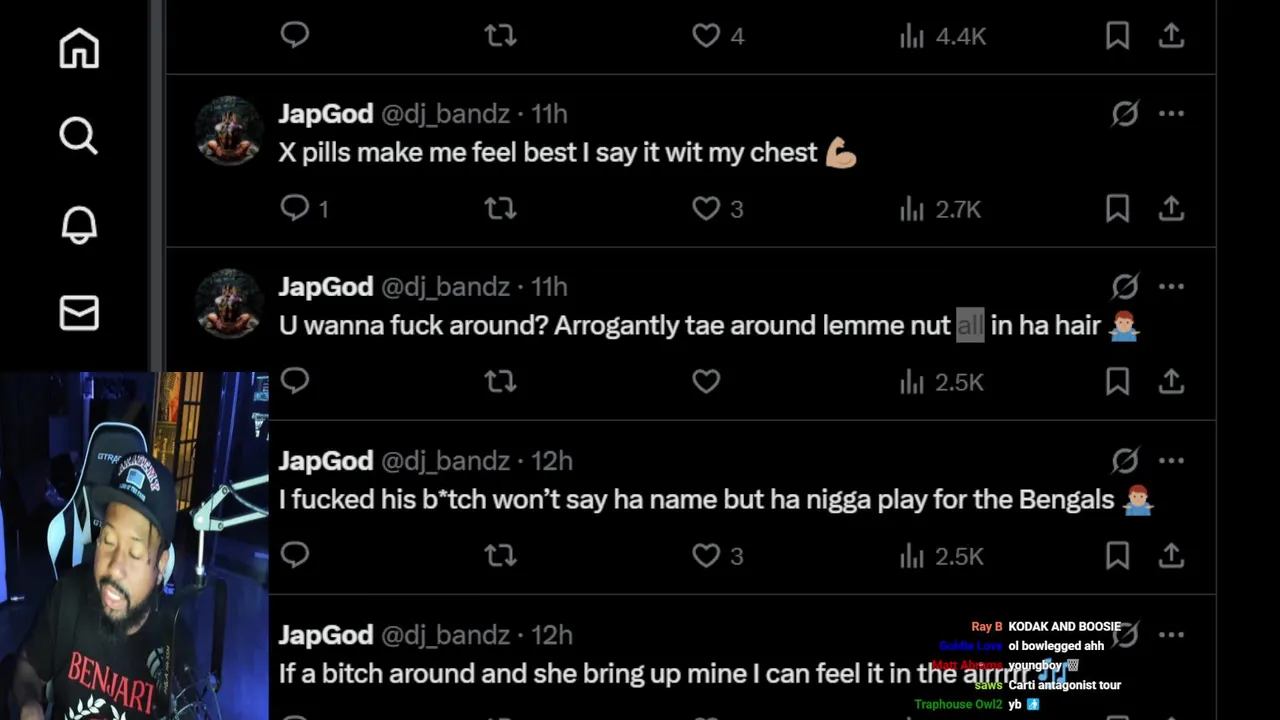Repost the X pills tweet
Image resolution: width=1280 pixels, height=720 pixels.
[500, 208]
